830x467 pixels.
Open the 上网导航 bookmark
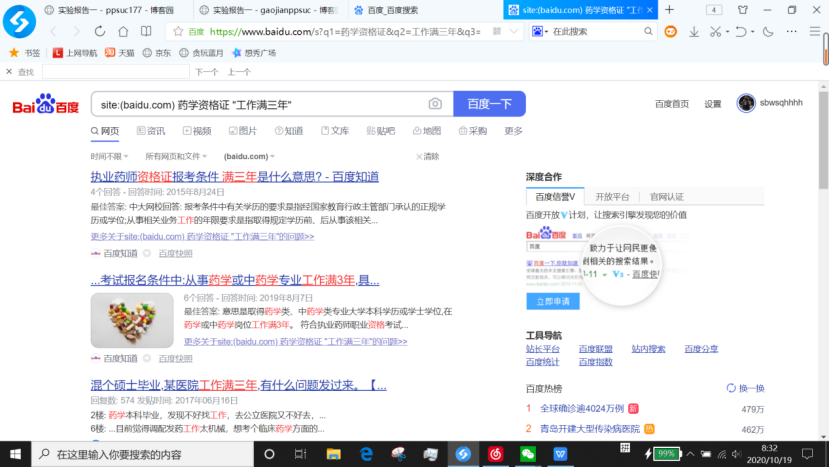[x=75, y=53]
